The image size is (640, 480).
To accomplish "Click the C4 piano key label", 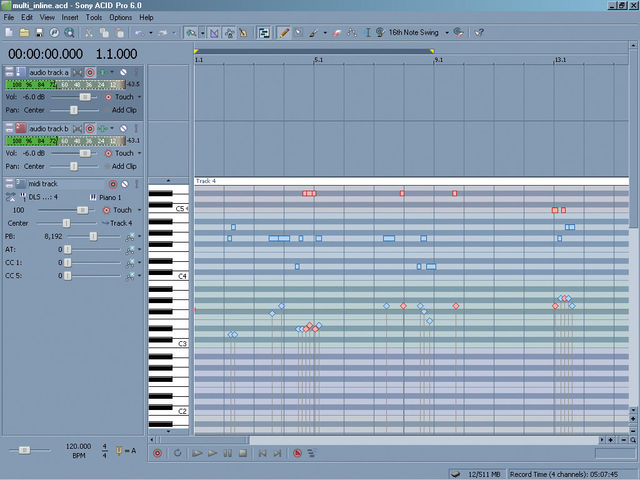I will 182,276.
